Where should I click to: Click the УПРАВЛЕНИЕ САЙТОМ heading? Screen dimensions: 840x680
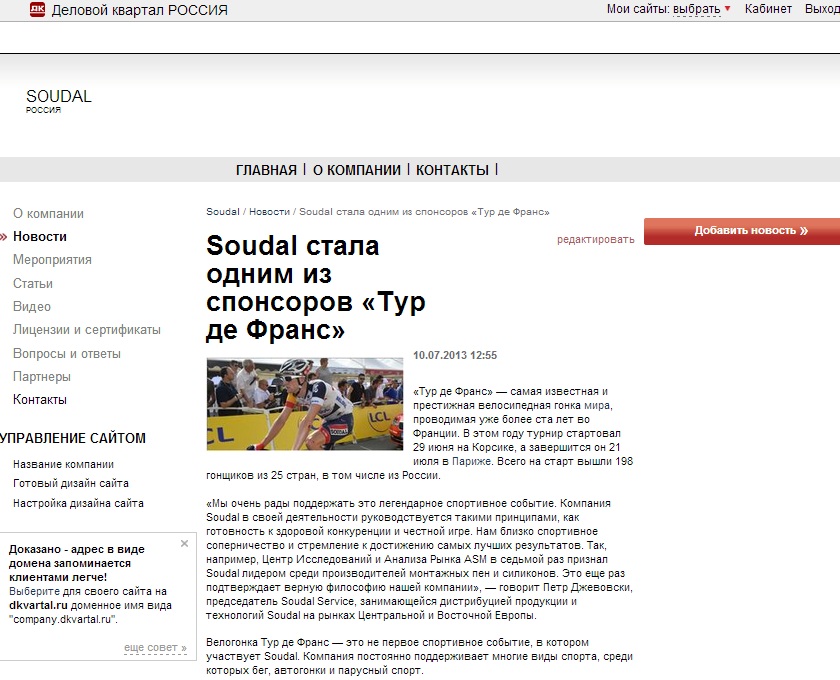73,438
